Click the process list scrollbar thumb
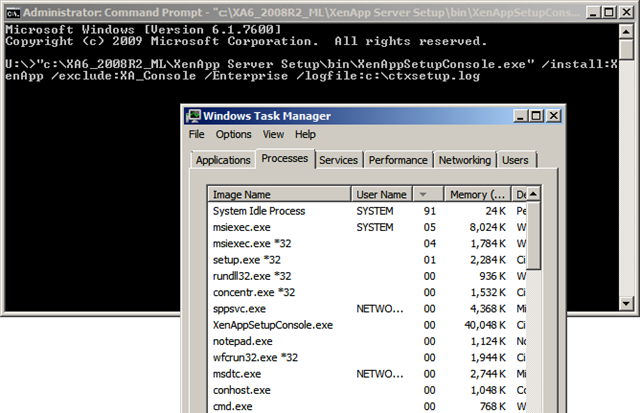 533,235
